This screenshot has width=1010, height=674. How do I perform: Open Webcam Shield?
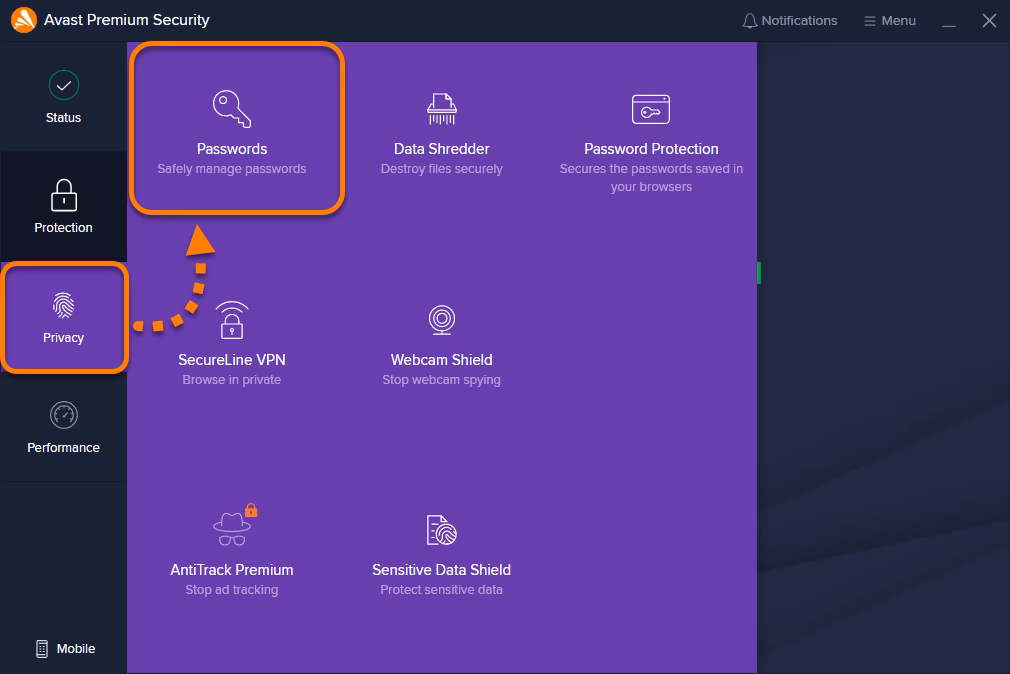point(441,340)
